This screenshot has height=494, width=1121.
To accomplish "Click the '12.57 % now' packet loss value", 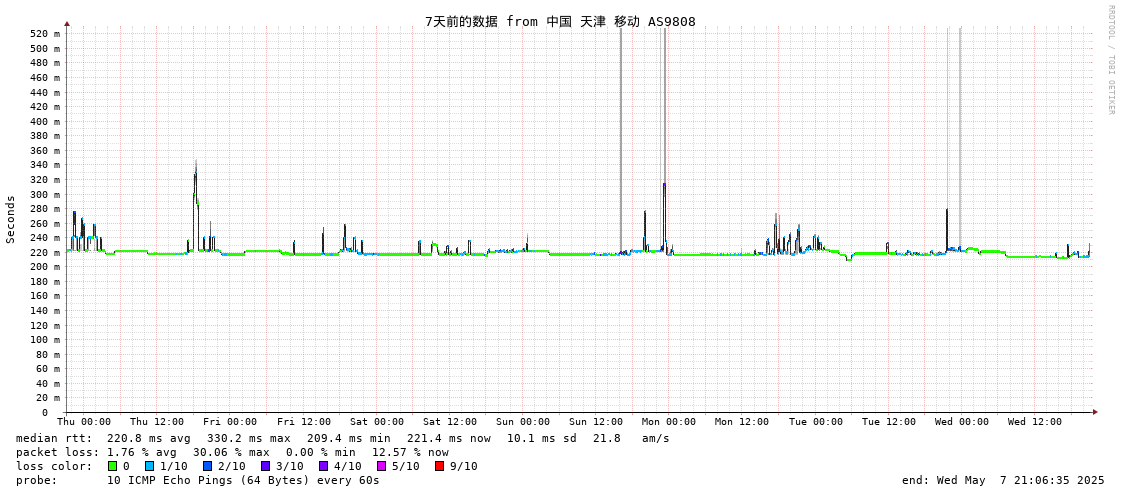I will pos(410,452).
